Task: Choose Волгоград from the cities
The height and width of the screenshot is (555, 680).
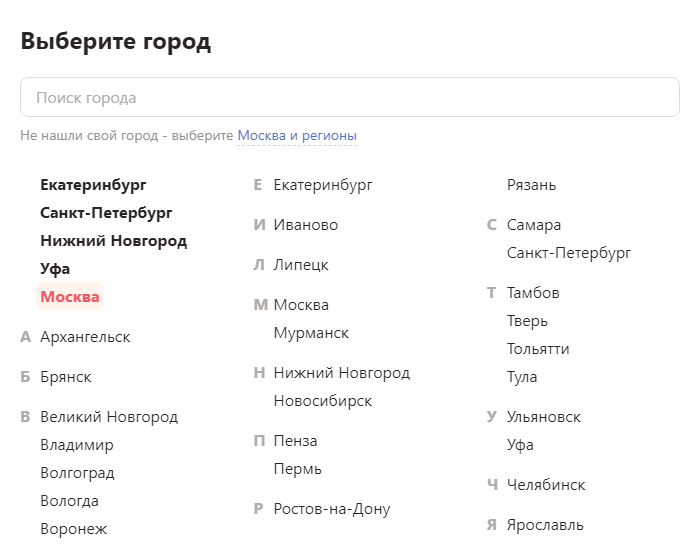Action: pos(77,473)
